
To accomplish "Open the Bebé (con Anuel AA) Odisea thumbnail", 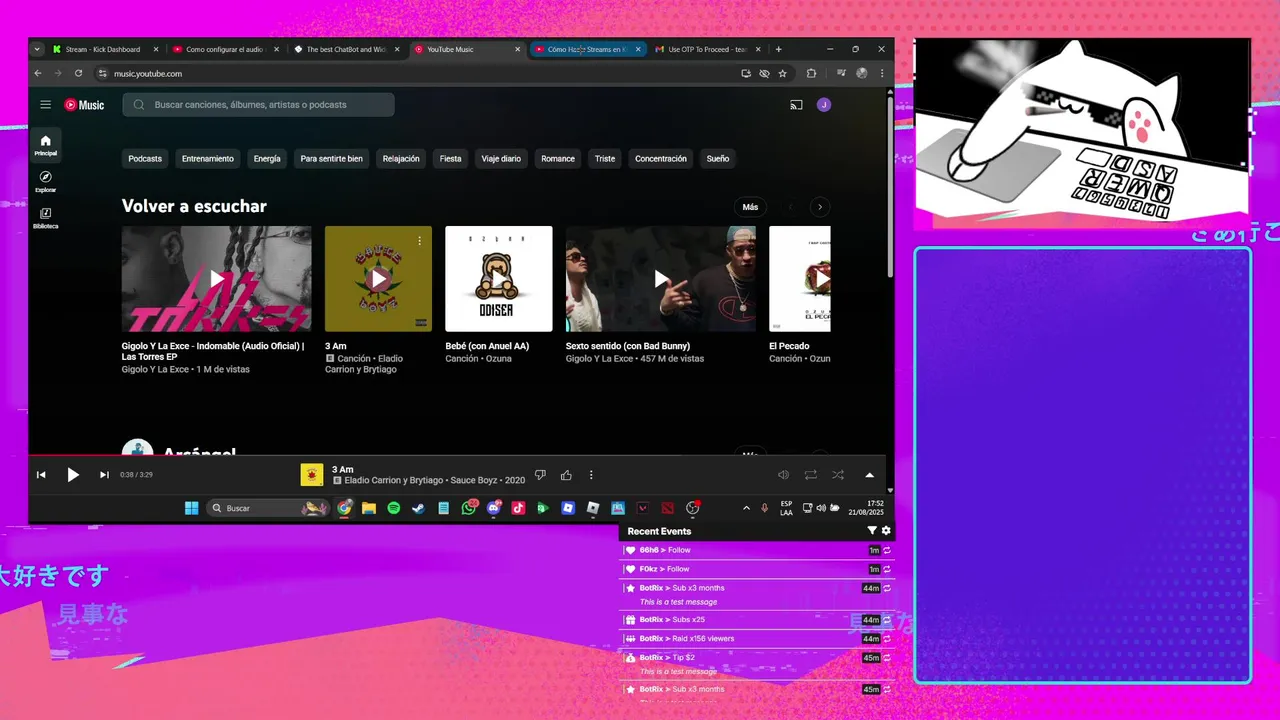I will [499, 279].
